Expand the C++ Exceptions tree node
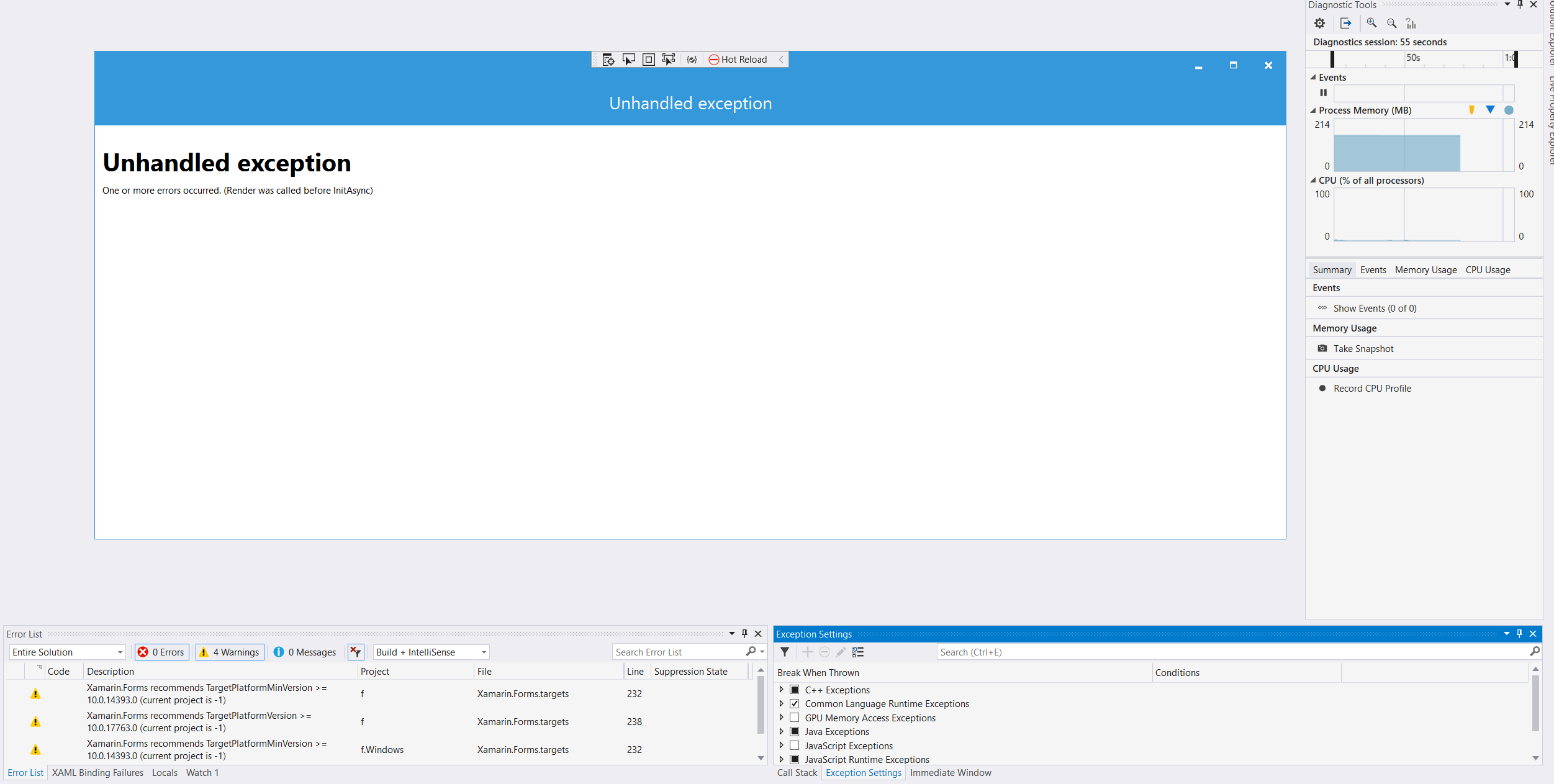 click(x=781, y=690)
